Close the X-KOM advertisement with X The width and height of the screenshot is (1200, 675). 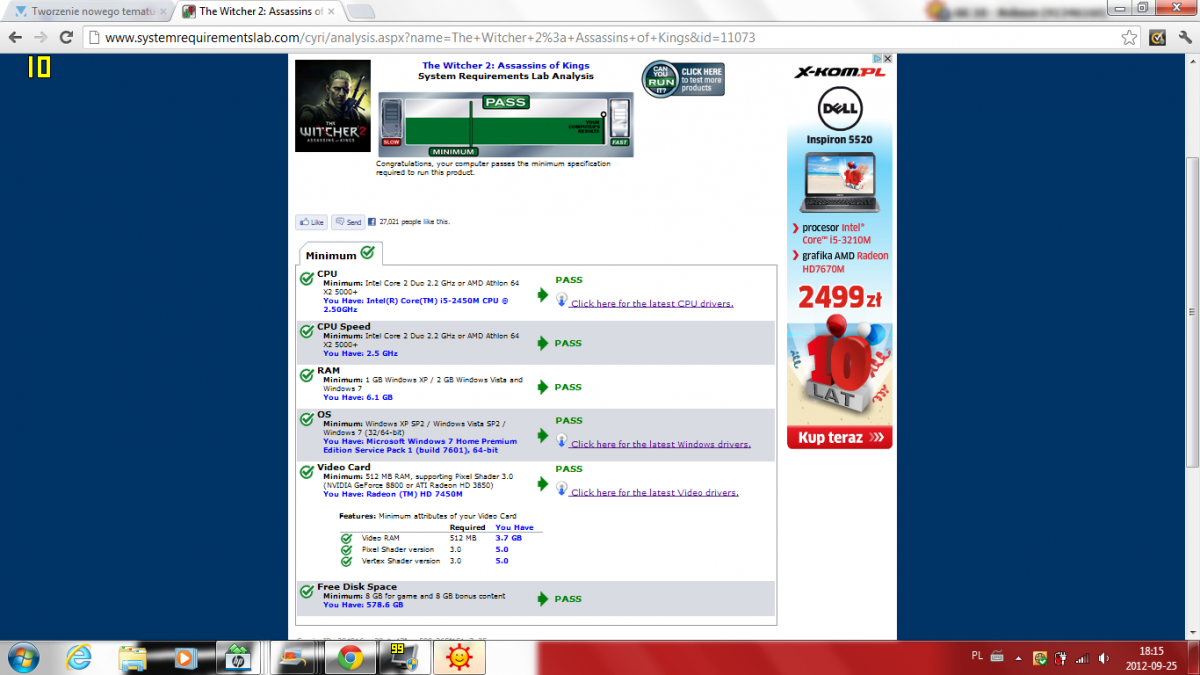coord(887,59)
